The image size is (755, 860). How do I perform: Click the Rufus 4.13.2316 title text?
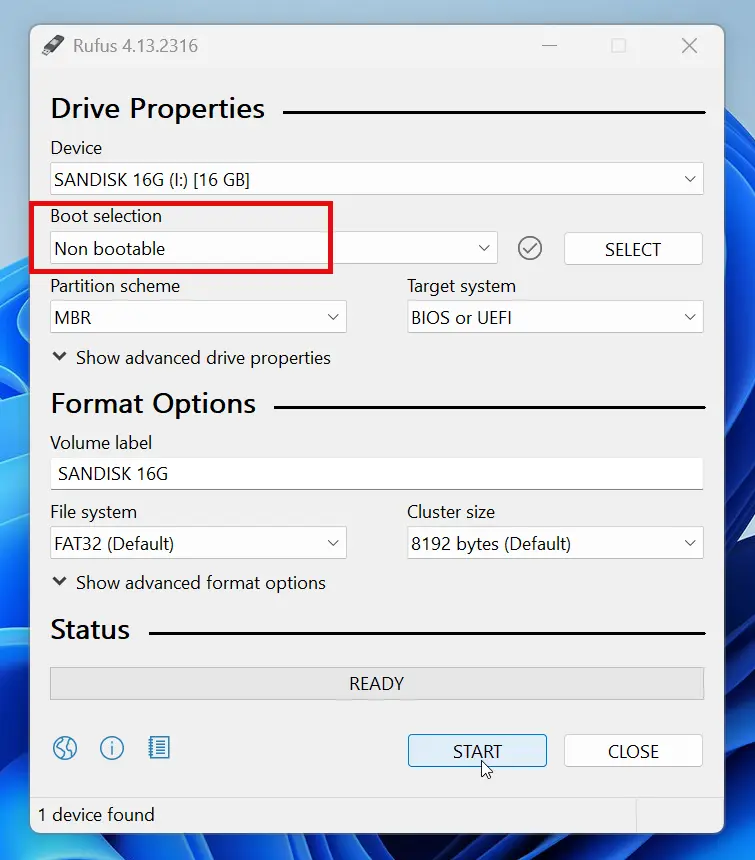tap(135, 46)
